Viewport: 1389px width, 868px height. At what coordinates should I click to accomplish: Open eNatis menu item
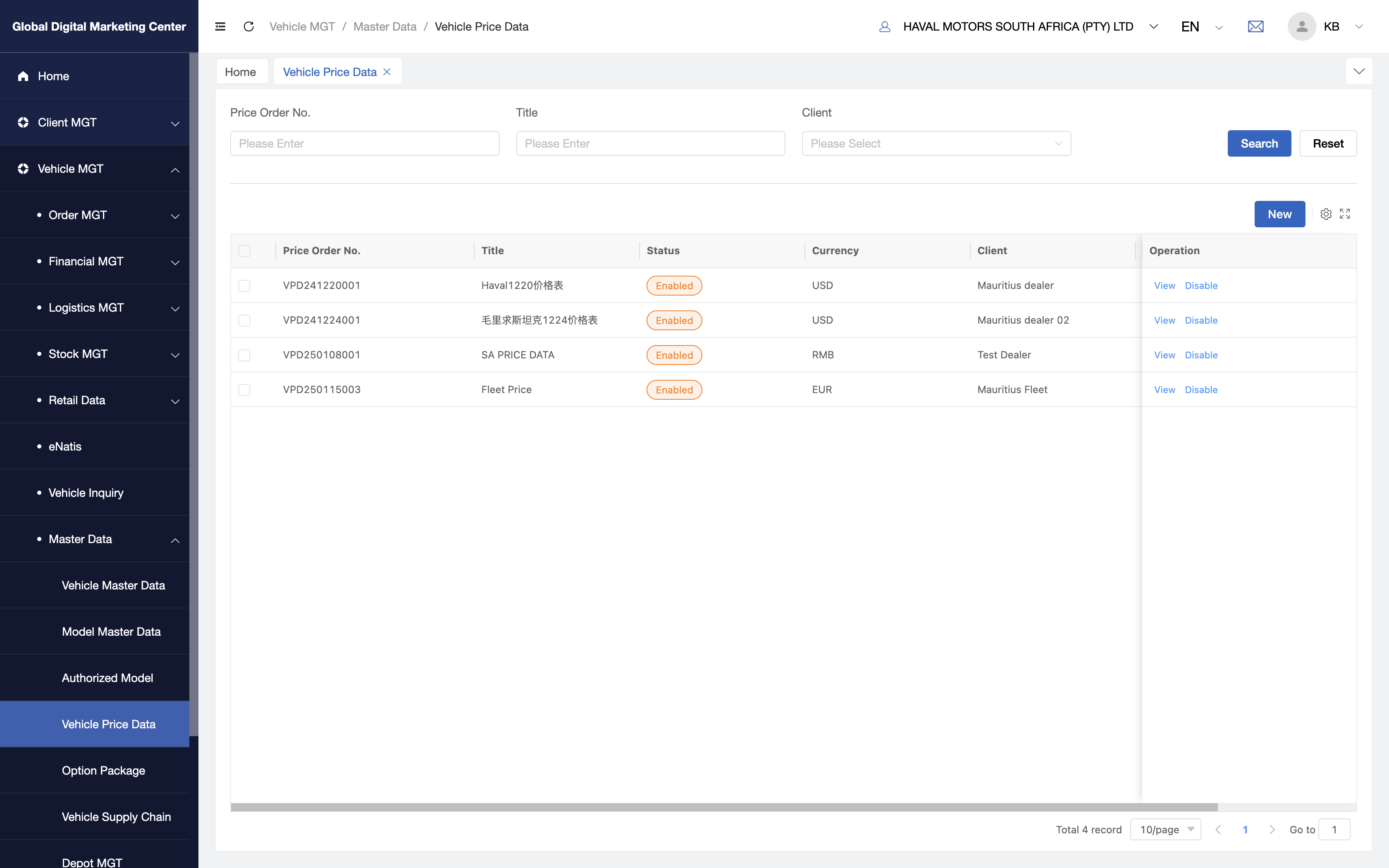pyautogui.click(x=95, y=446)
